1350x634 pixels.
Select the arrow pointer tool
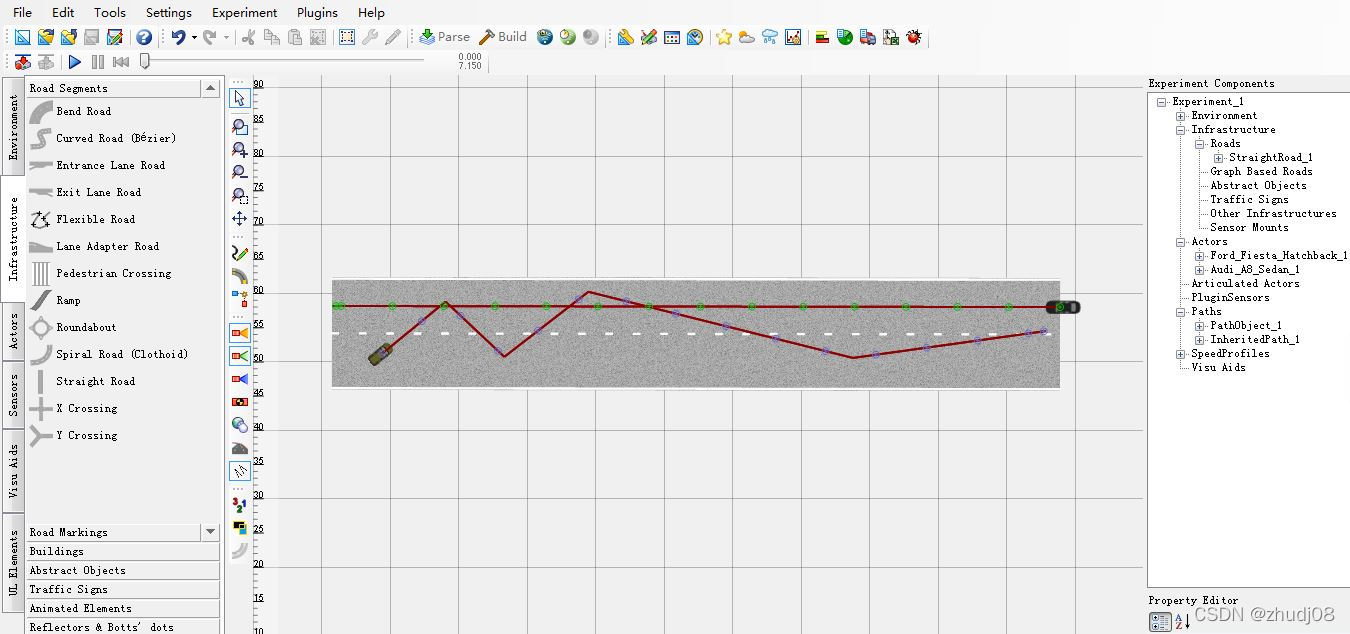[x=240, y=98]
